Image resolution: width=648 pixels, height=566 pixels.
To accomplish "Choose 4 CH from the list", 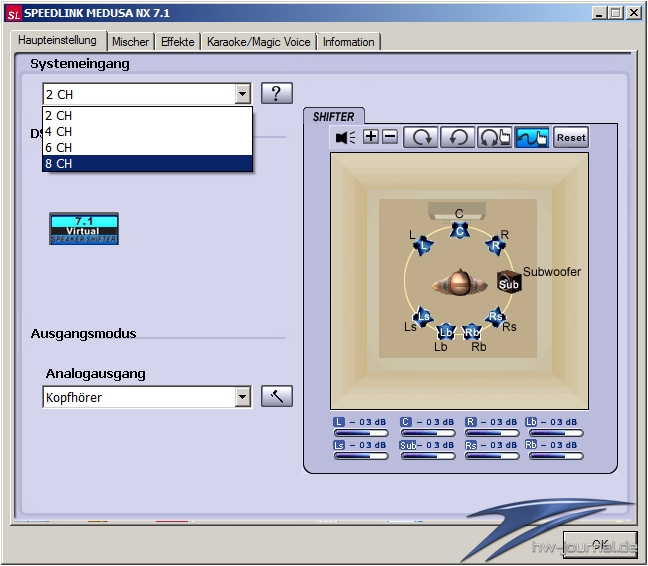I will tap(148, 131).
